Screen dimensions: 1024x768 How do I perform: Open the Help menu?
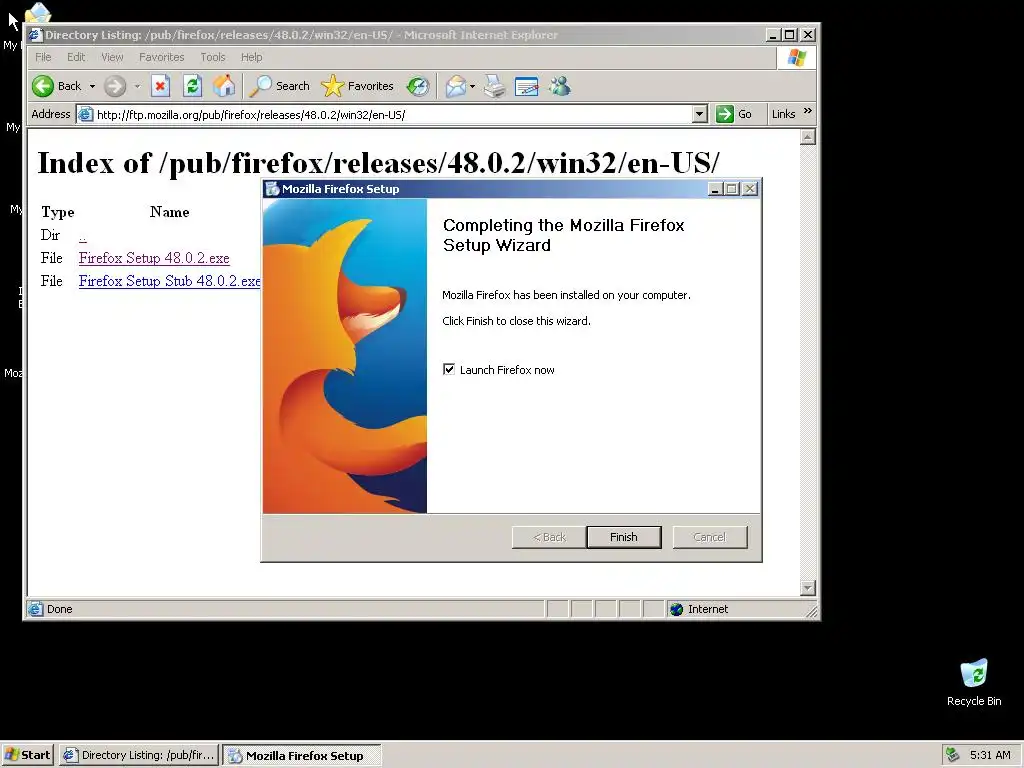pos(251,57)
